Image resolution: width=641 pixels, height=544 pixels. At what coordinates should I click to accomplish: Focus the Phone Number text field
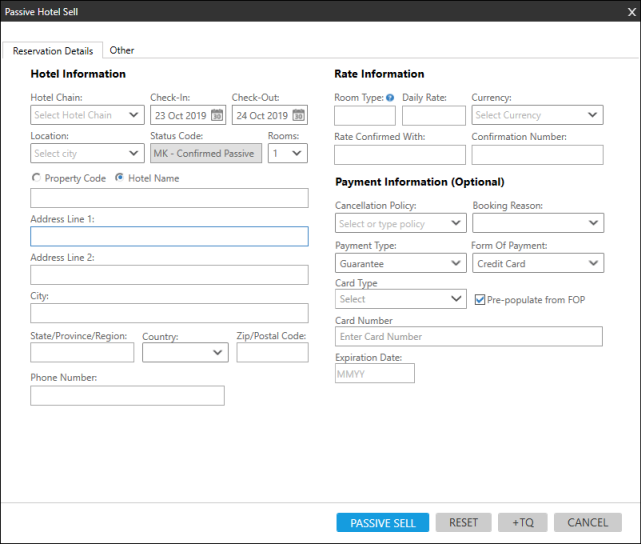coord(127,396)
